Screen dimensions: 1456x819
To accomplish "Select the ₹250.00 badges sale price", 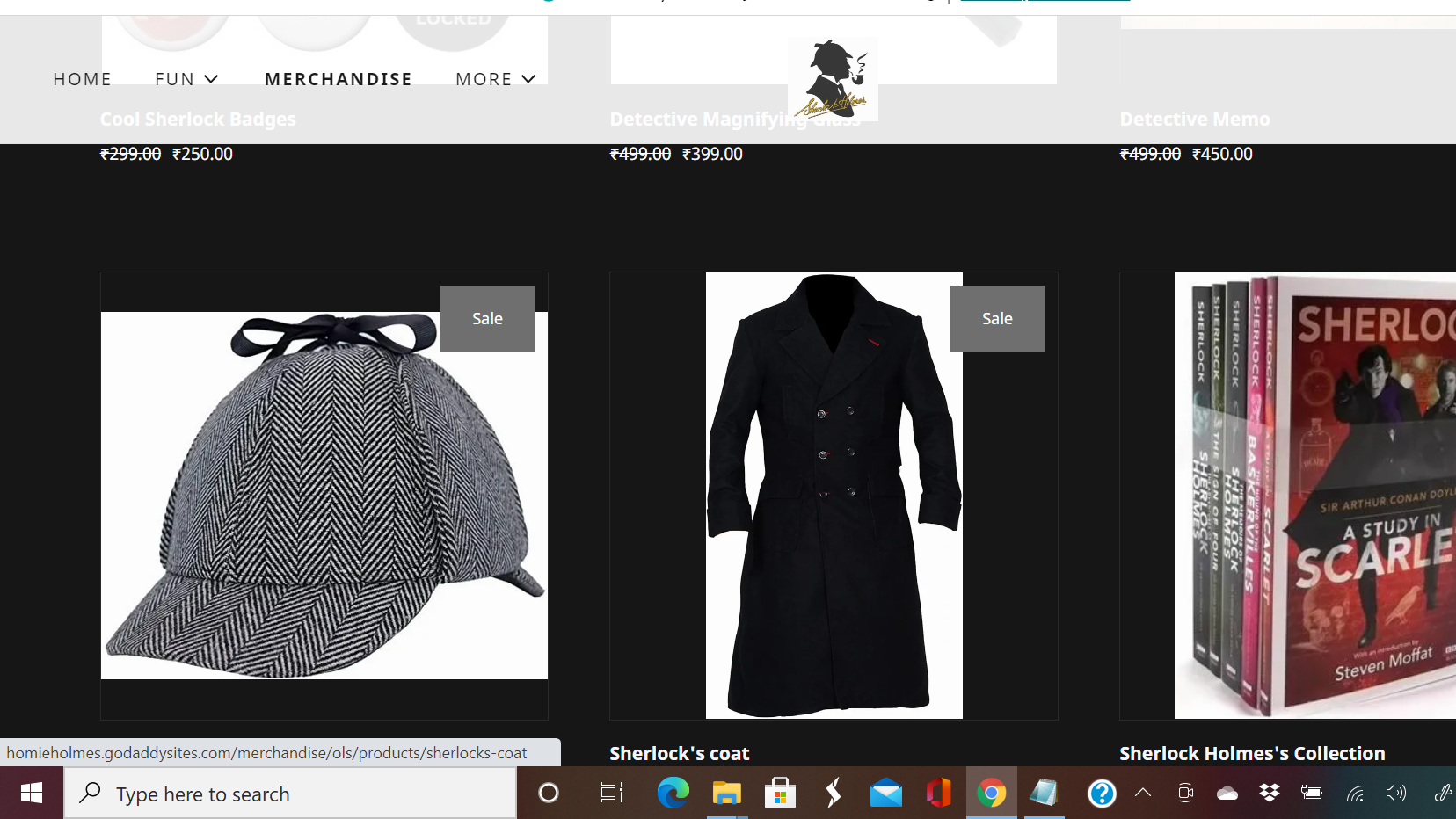I will point(202,154).
